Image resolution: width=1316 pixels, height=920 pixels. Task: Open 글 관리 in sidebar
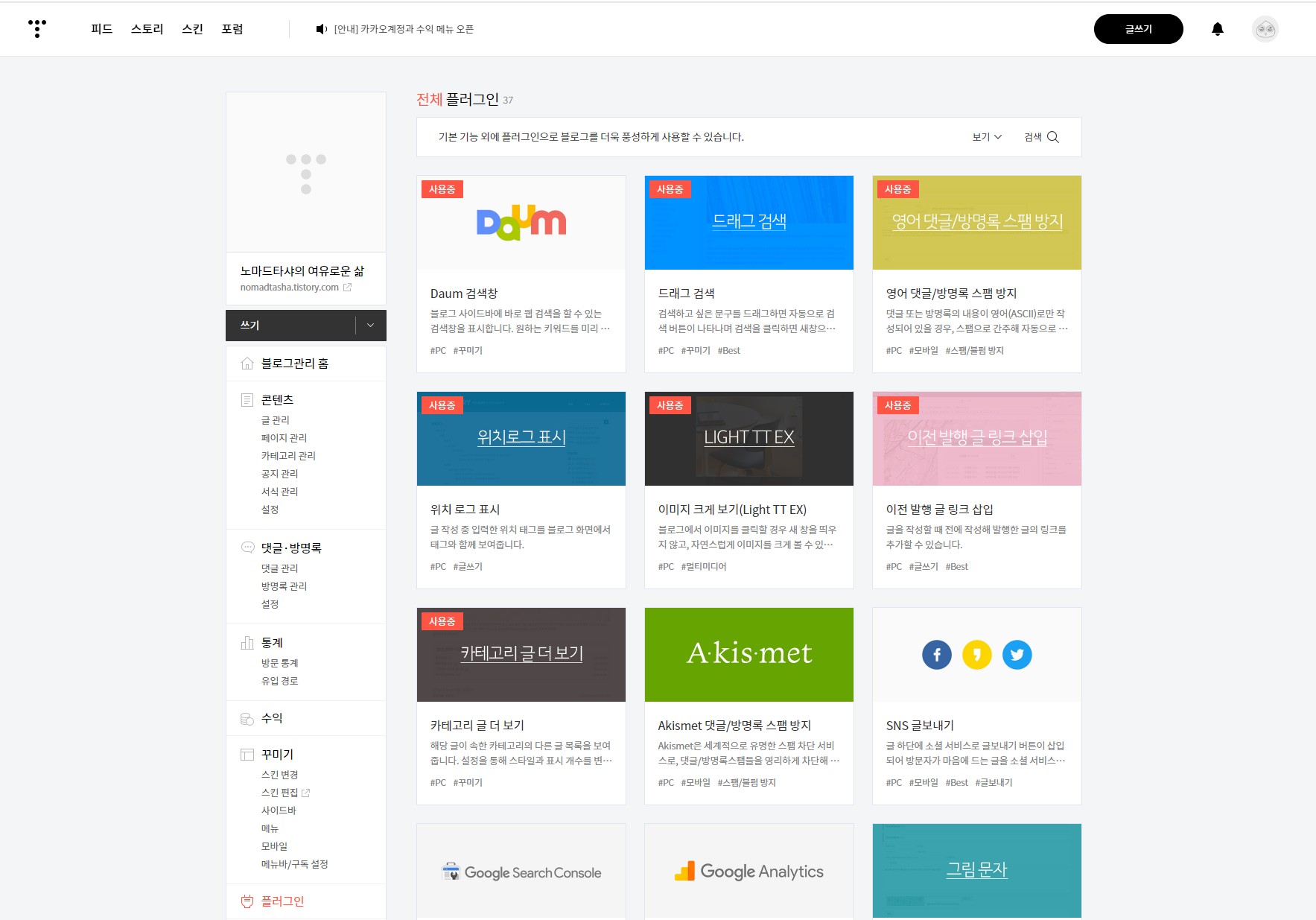275,420
